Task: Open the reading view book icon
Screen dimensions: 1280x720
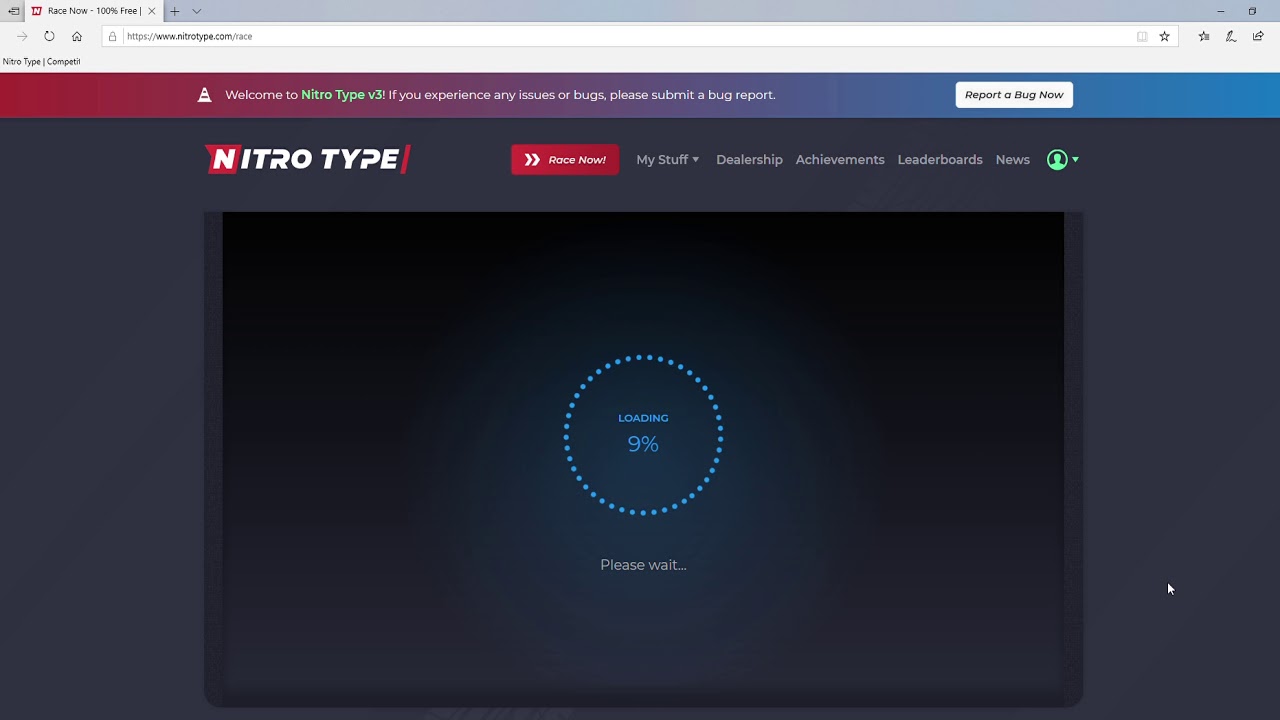Action: pyautogui.click(x=1142, y=36)
